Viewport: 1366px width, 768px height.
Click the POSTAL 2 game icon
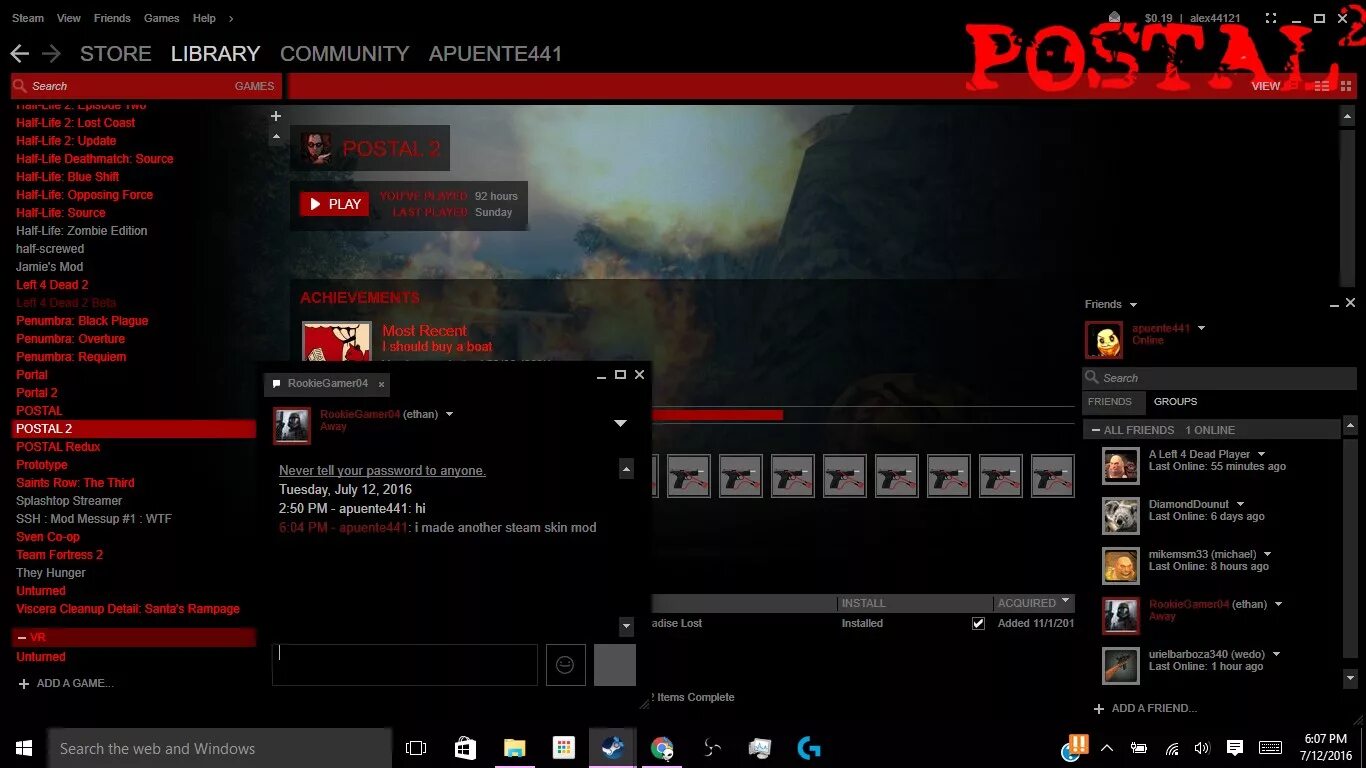(x=316, y=148)
